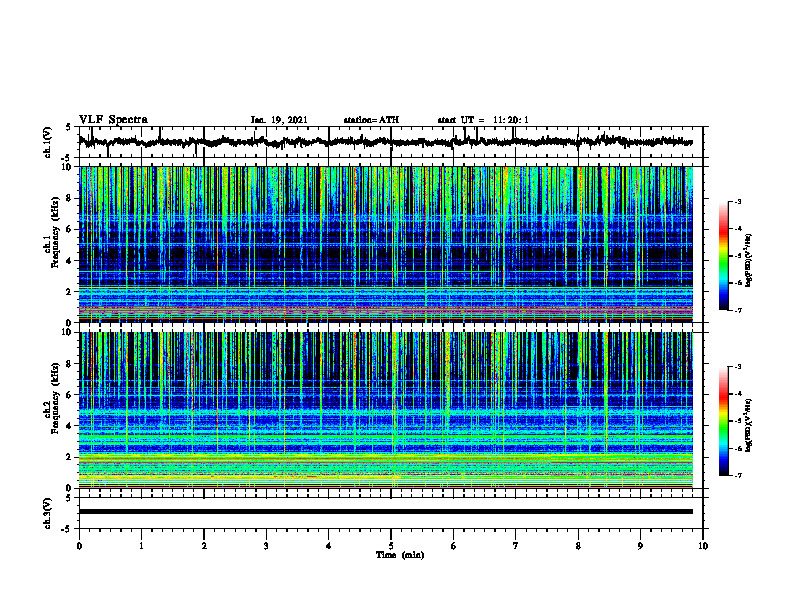Viewport: 792px width, 612px height.
Task: Click the '-3' value on ch.1 color bar
Action: (738, 201)
